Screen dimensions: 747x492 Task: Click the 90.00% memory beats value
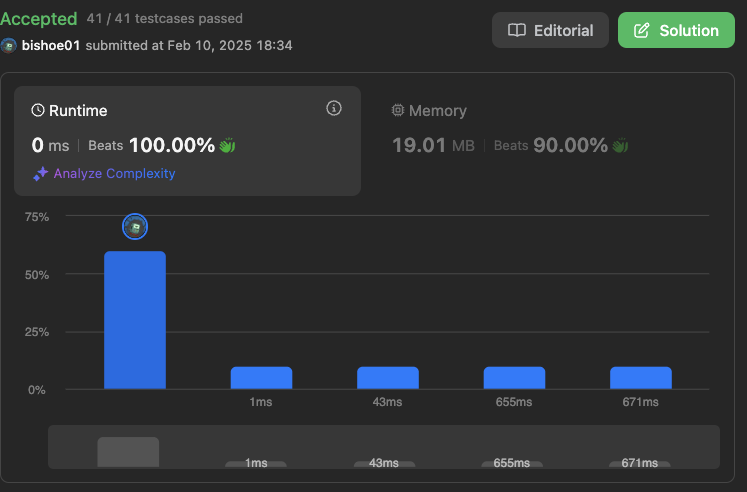[x=570, y=145]
